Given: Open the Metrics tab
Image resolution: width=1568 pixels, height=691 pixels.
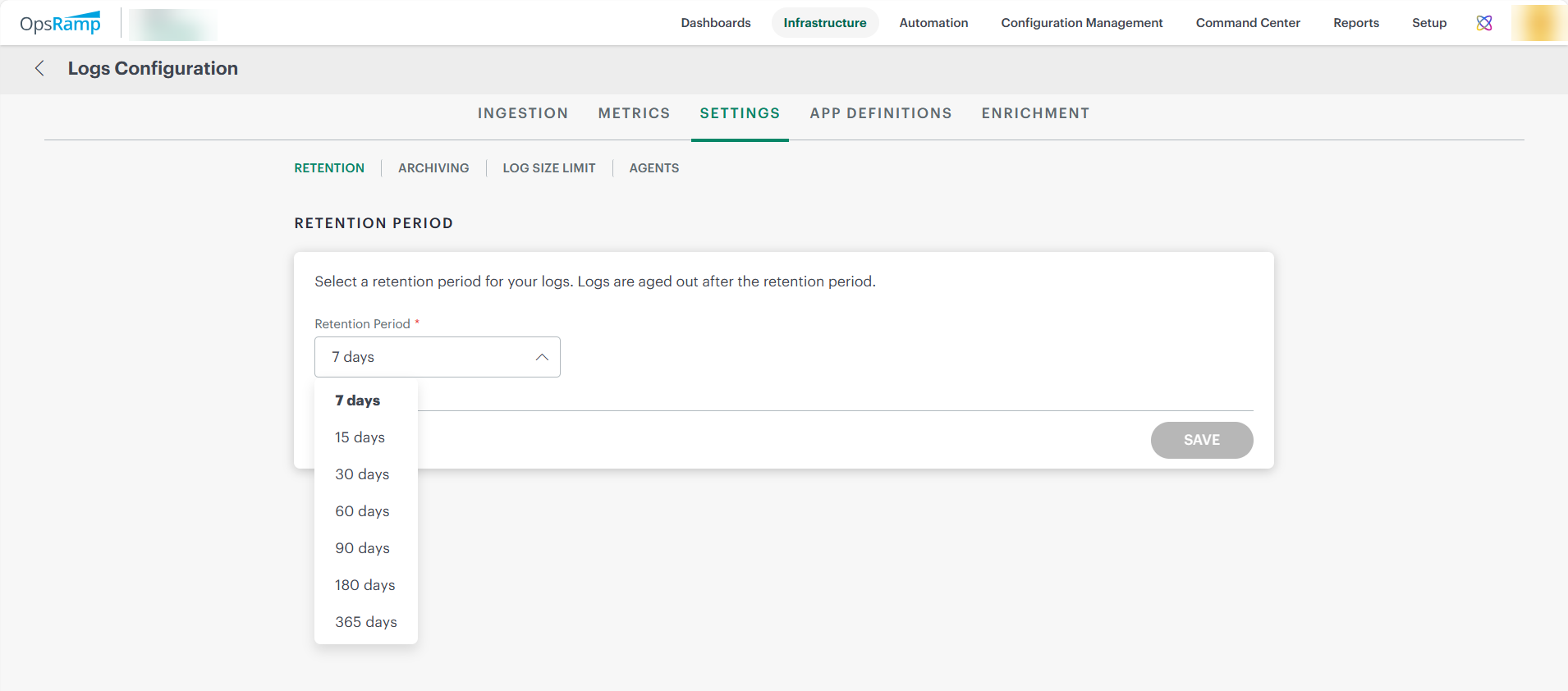Looking at the screenshot, I should tap(634, 113).
